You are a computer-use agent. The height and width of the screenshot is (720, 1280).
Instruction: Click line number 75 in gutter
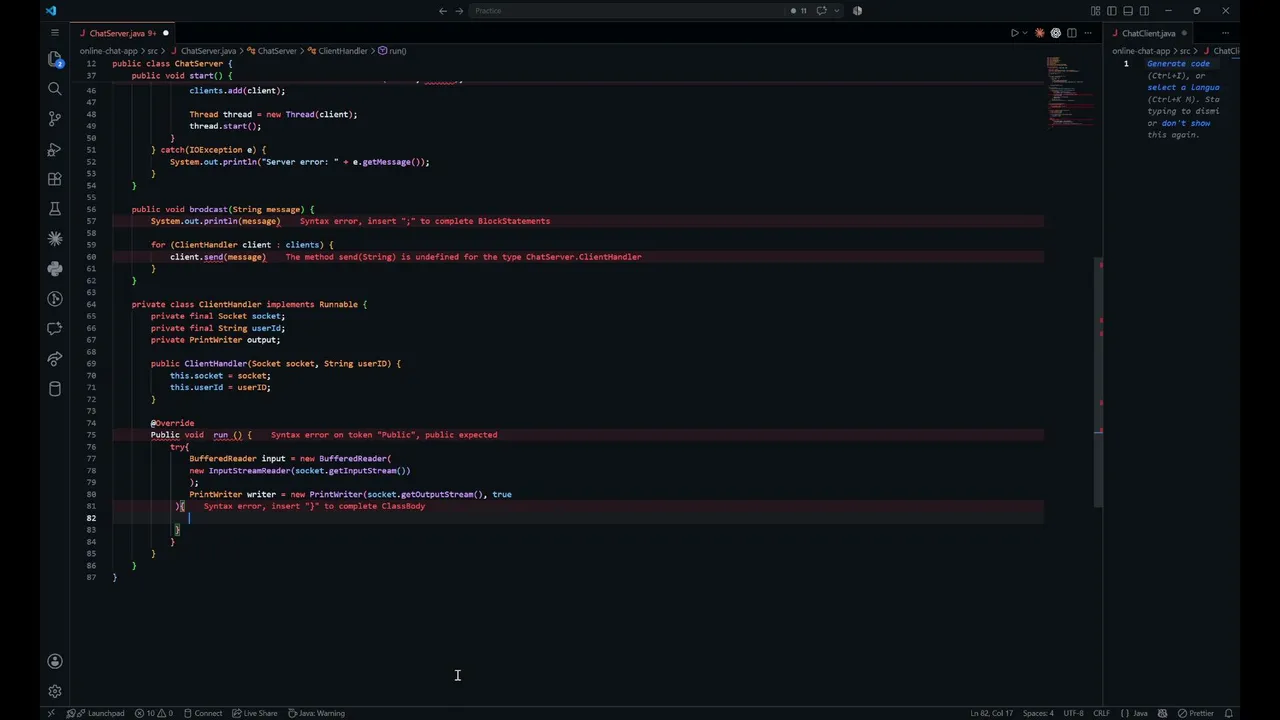pyautogui.click(x=91, y=435)
